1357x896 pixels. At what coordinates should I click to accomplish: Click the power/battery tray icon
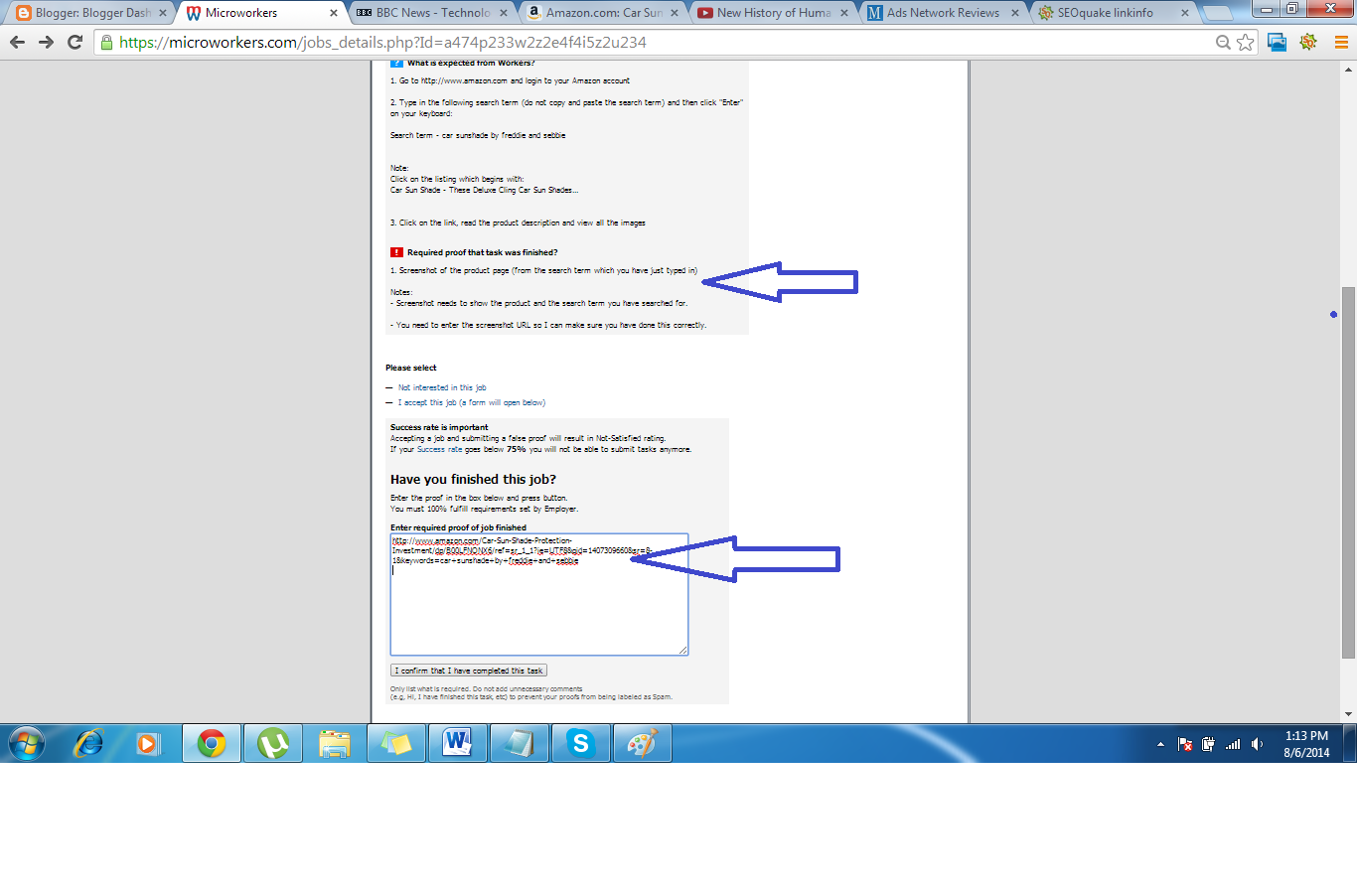(x=1208, y=744)
